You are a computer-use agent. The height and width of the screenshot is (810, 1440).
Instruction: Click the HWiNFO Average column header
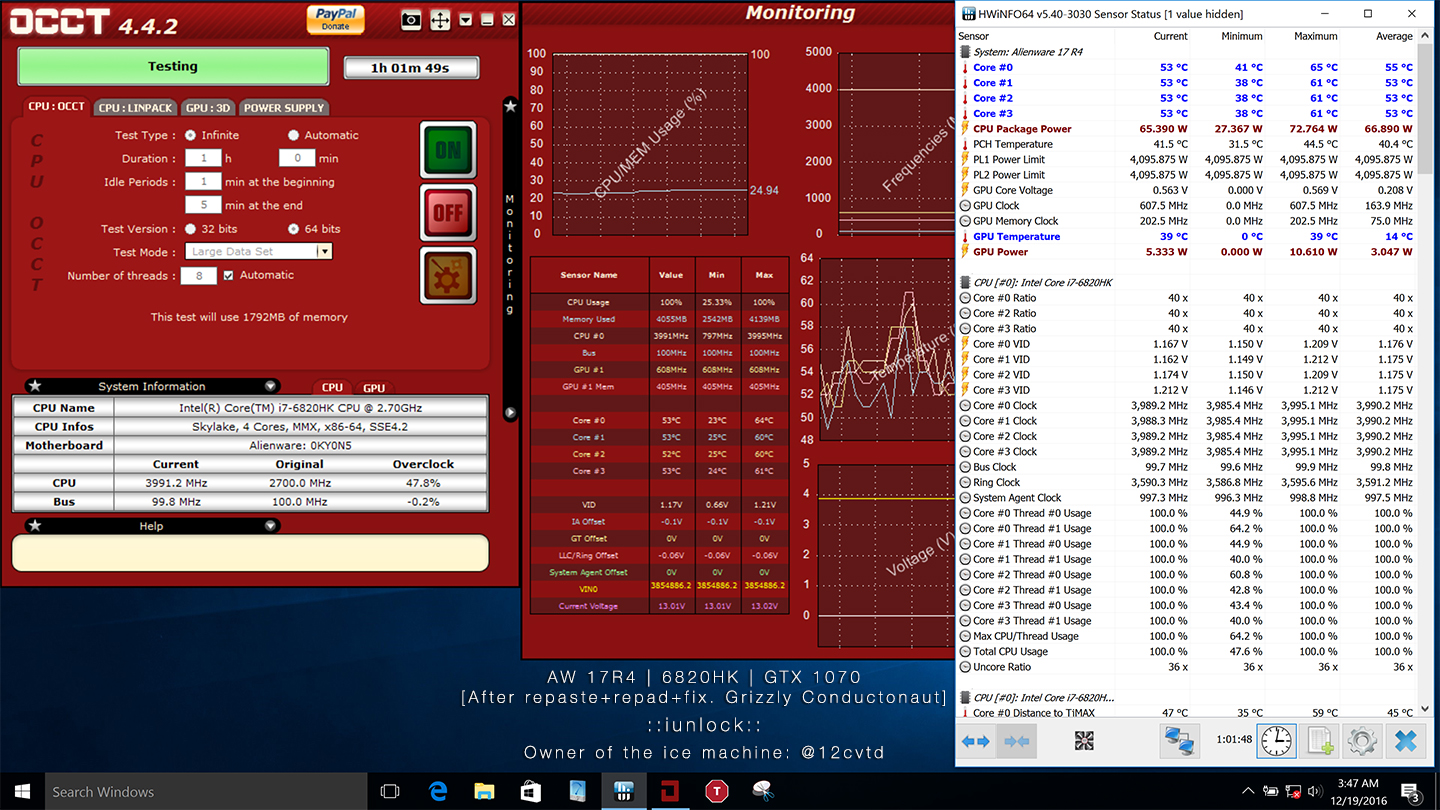tap(1393, 36)
